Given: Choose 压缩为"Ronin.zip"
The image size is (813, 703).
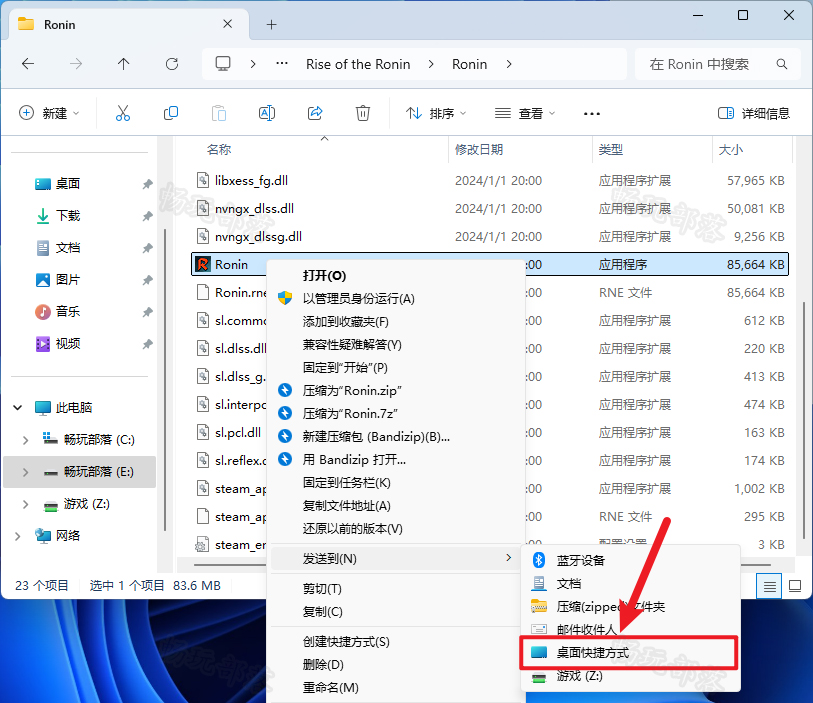Looking at the screenshot, I should tap(395, 390).
